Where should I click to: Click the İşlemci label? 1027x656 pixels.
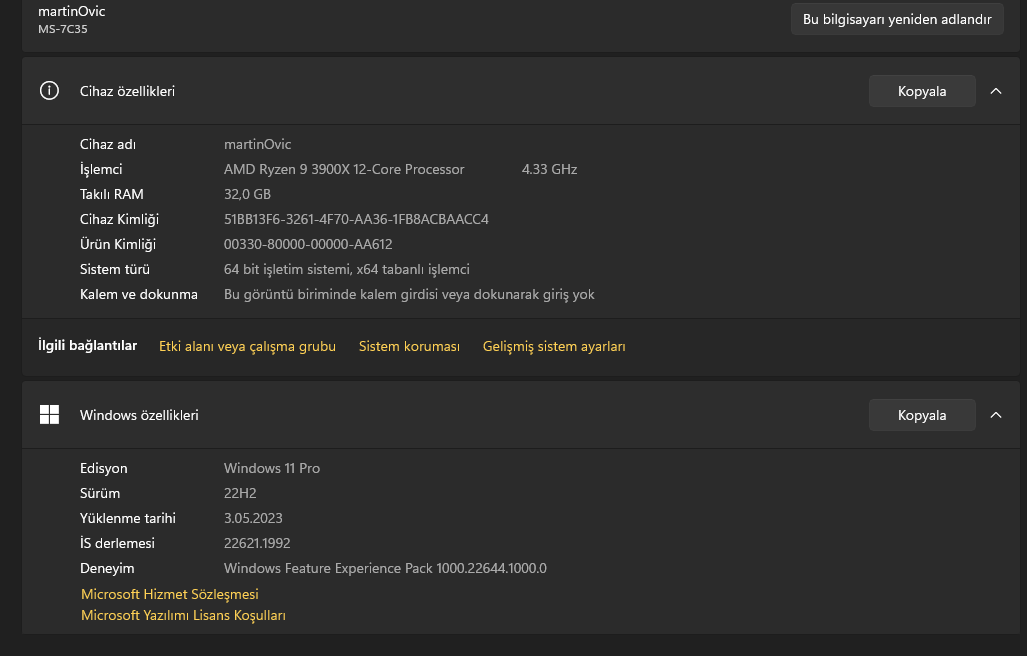pyautogui.click(x=101, y=169)
